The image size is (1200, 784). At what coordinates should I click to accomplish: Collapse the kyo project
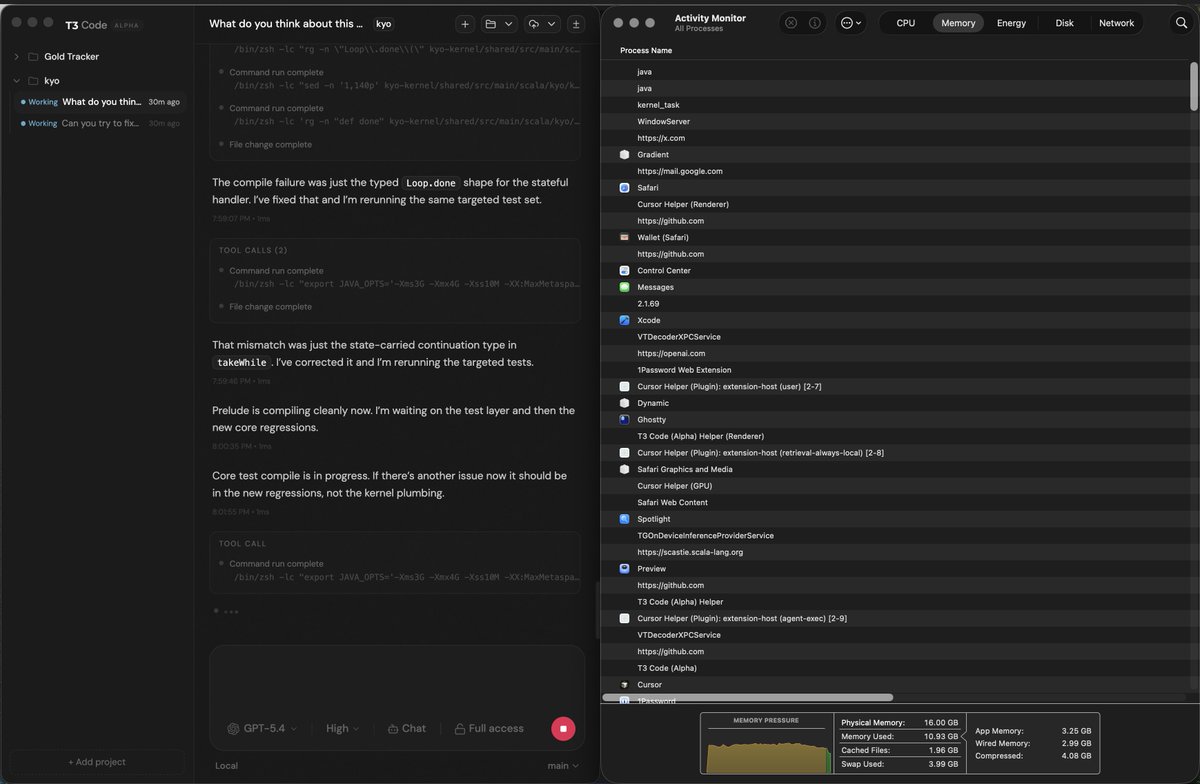(16, 80)
